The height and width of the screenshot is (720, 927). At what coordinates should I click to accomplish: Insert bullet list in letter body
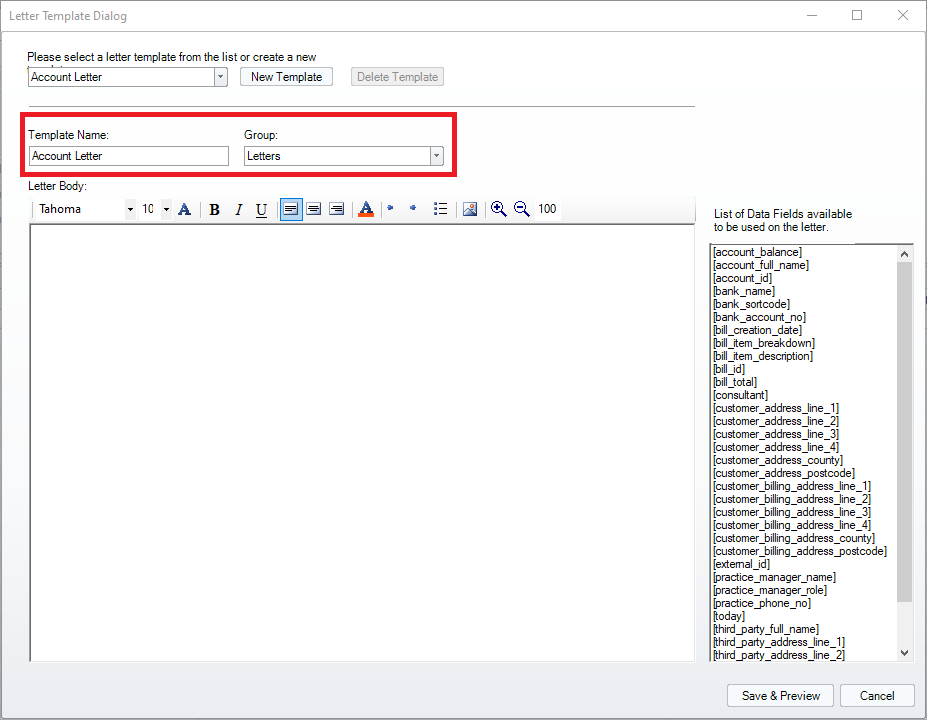440,209
